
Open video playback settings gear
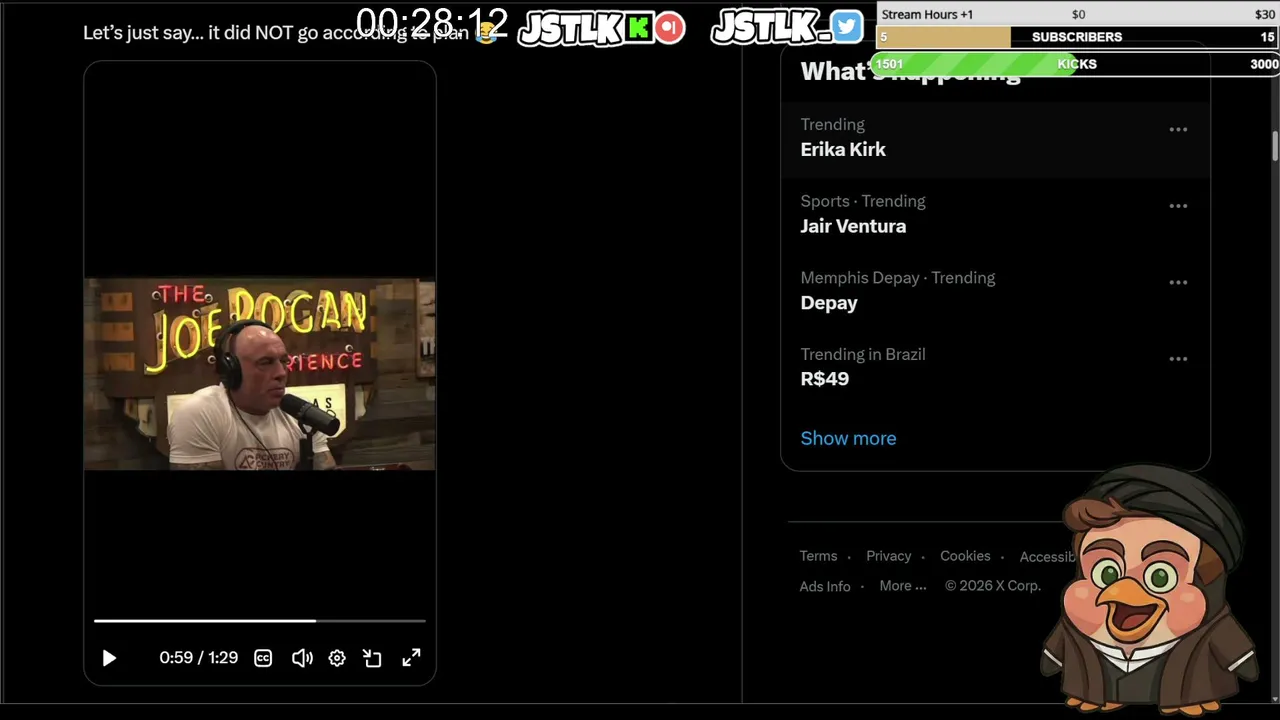click(337, 658)
